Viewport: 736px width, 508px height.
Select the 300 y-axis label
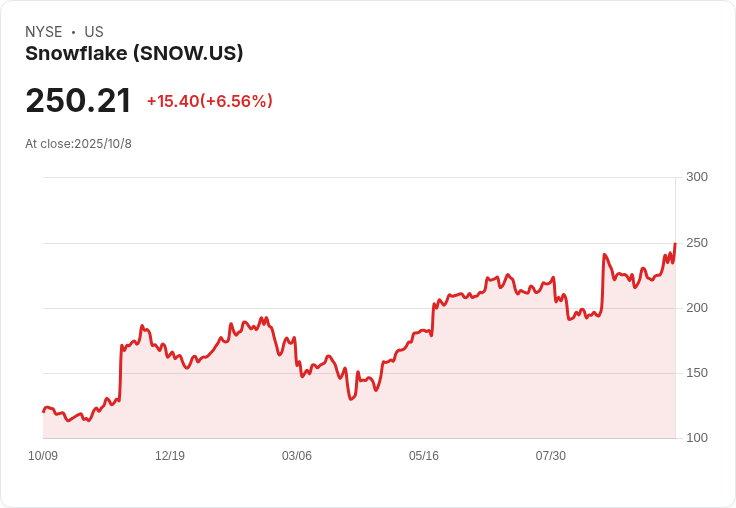coord(697,177)
